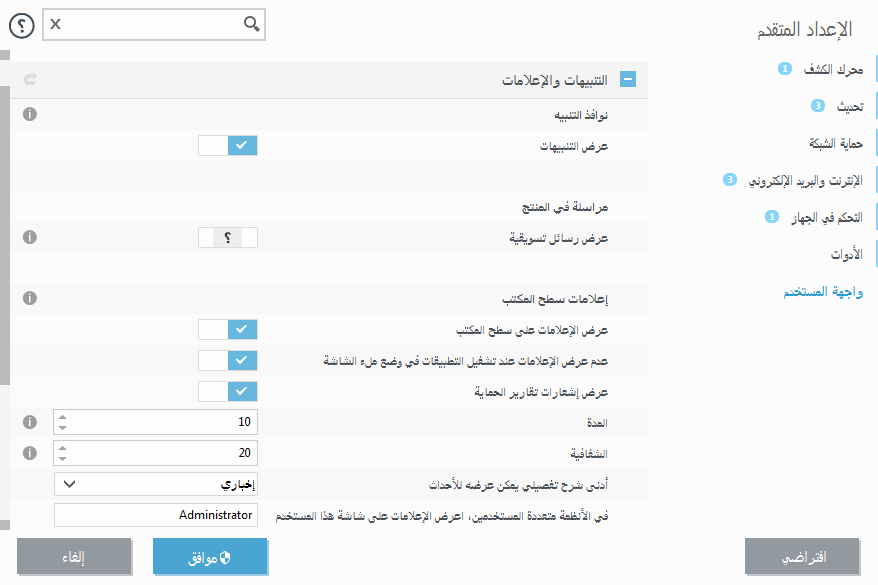878x585 pixels.
Task: Click the revert icon above the notifications section
Action: [29, 81]
